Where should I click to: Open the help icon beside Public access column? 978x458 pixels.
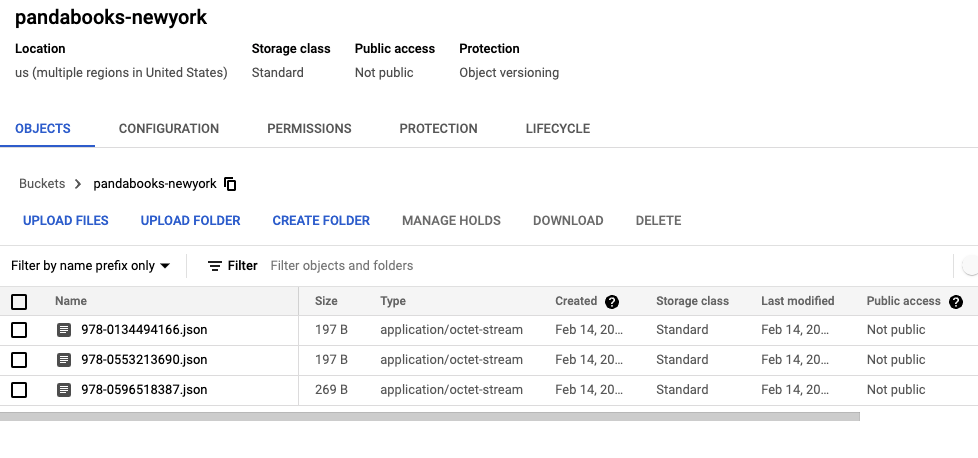[956, 302]
